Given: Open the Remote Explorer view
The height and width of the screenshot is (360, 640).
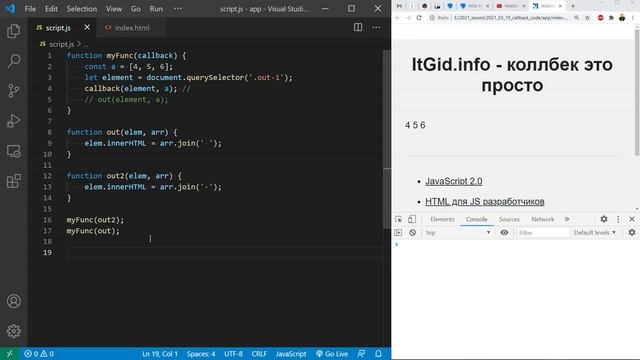Looking at the screenshot, I should click(x=13, y=151).
